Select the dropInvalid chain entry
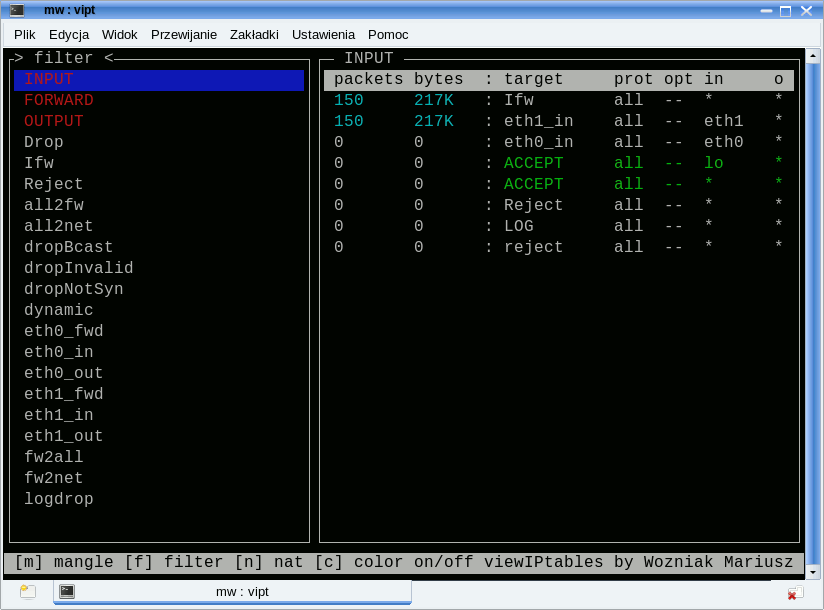 79,269
